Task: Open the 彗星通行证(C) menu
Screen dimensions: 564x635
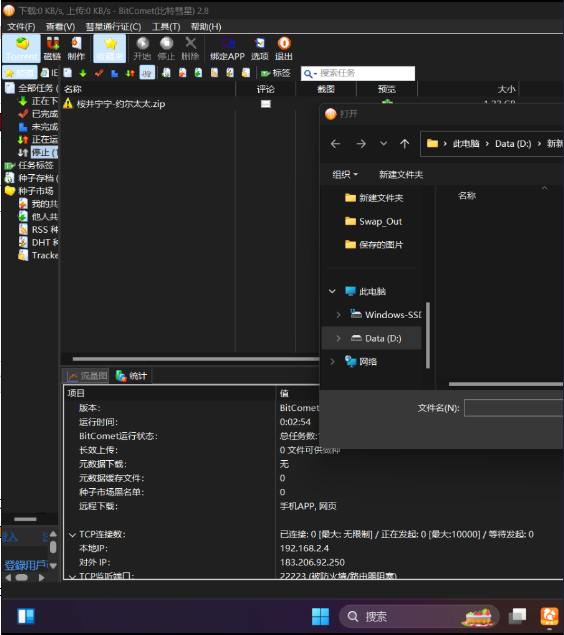Action: tap(113, 27)
